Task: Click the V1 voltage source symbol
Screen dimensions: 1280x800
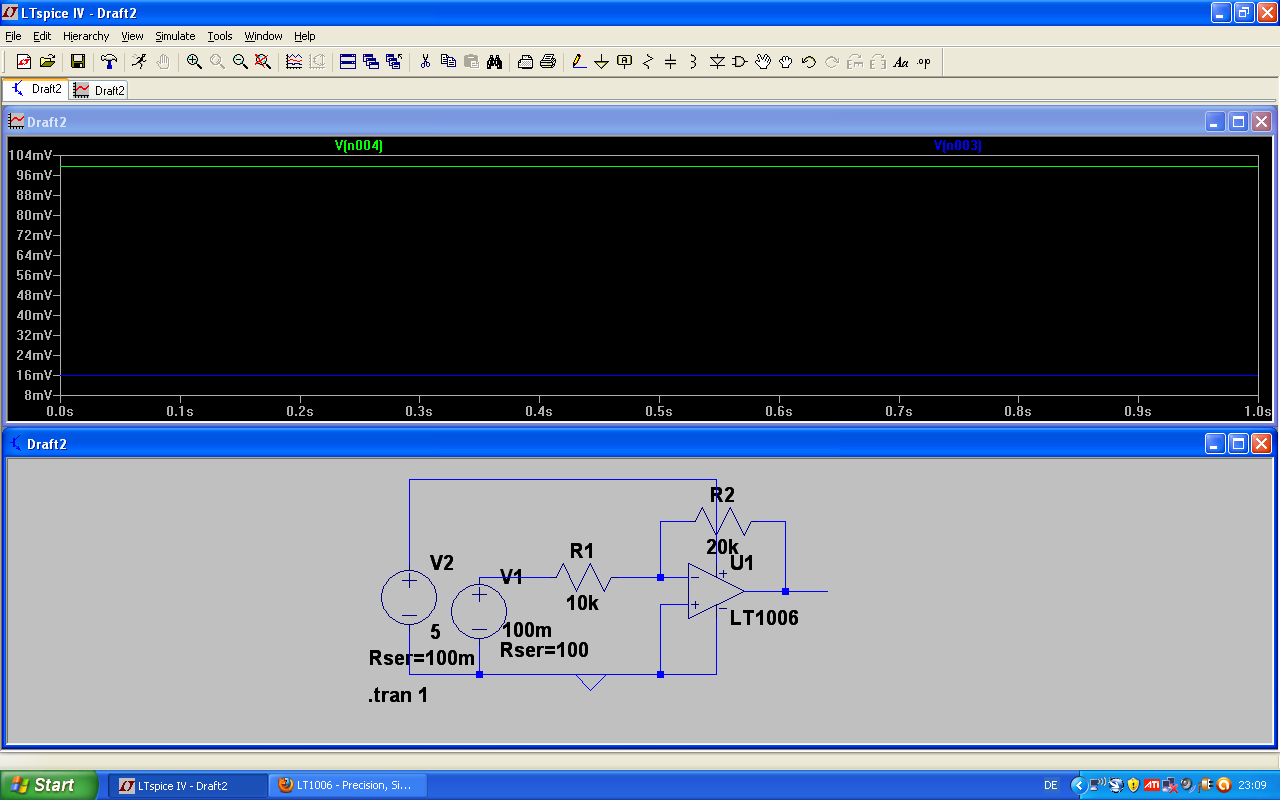Action: (x=479, y=611)
